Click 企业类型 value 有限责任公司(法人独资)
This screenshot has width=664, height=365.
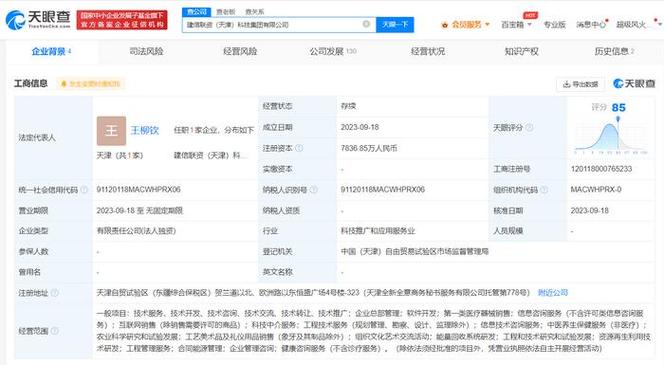[136, 231]
